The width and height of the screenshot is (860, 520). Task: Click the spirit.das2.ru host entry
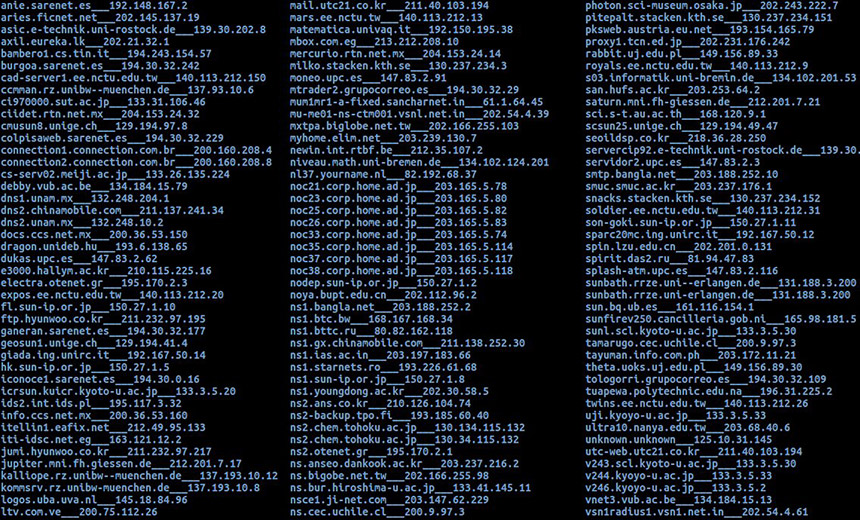670,259
